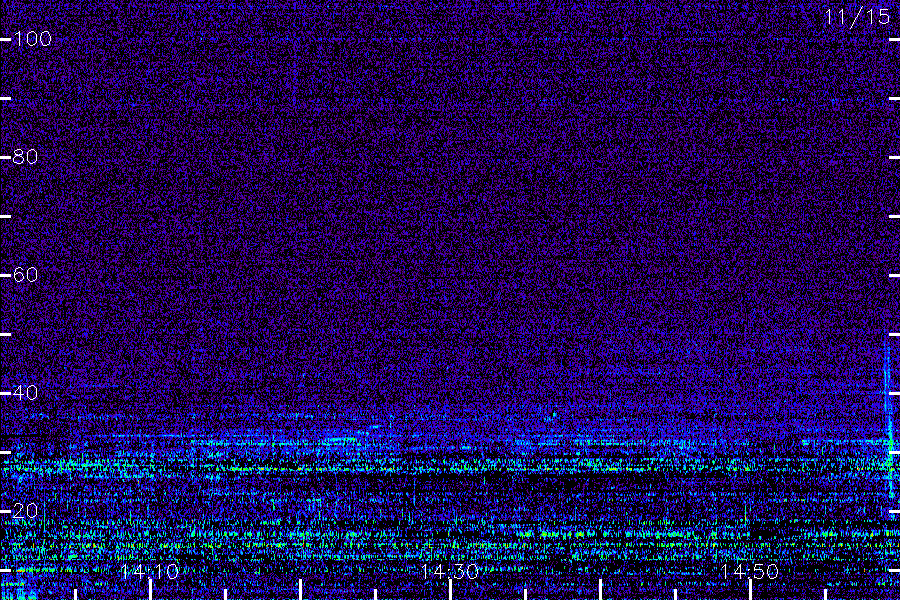Click the 80 frequency axis label
The height and width of the screenshot is (600, 900).
[x=25, y=157]
